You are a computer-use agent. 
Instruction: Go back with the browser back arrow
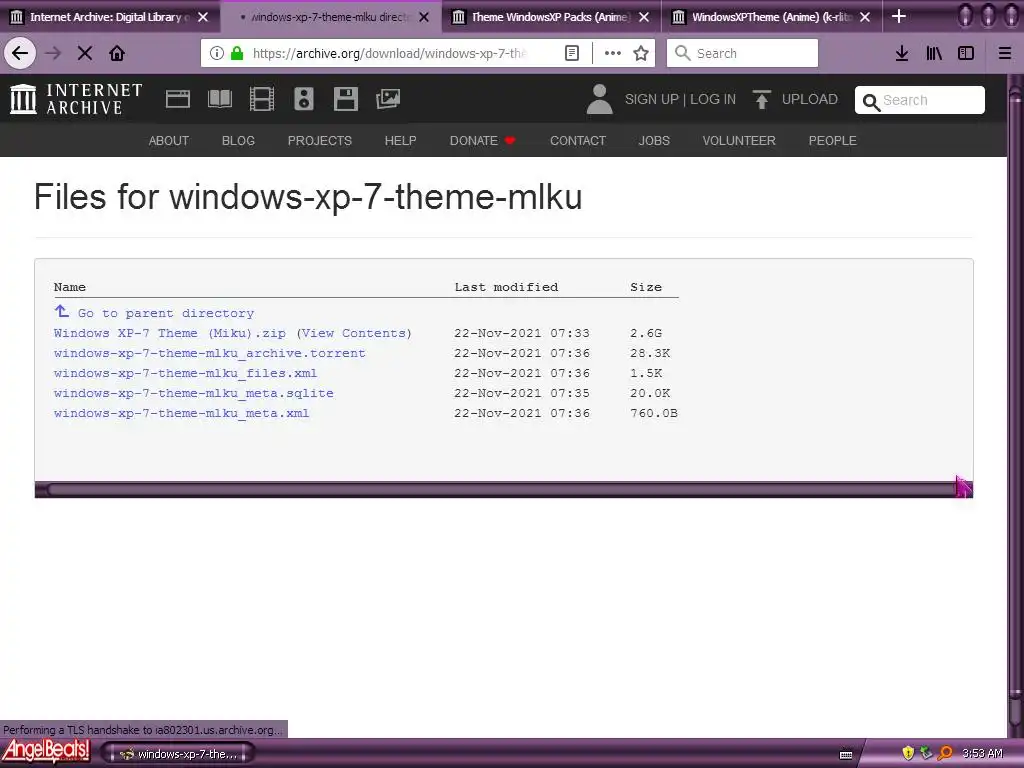coord(20,54)
